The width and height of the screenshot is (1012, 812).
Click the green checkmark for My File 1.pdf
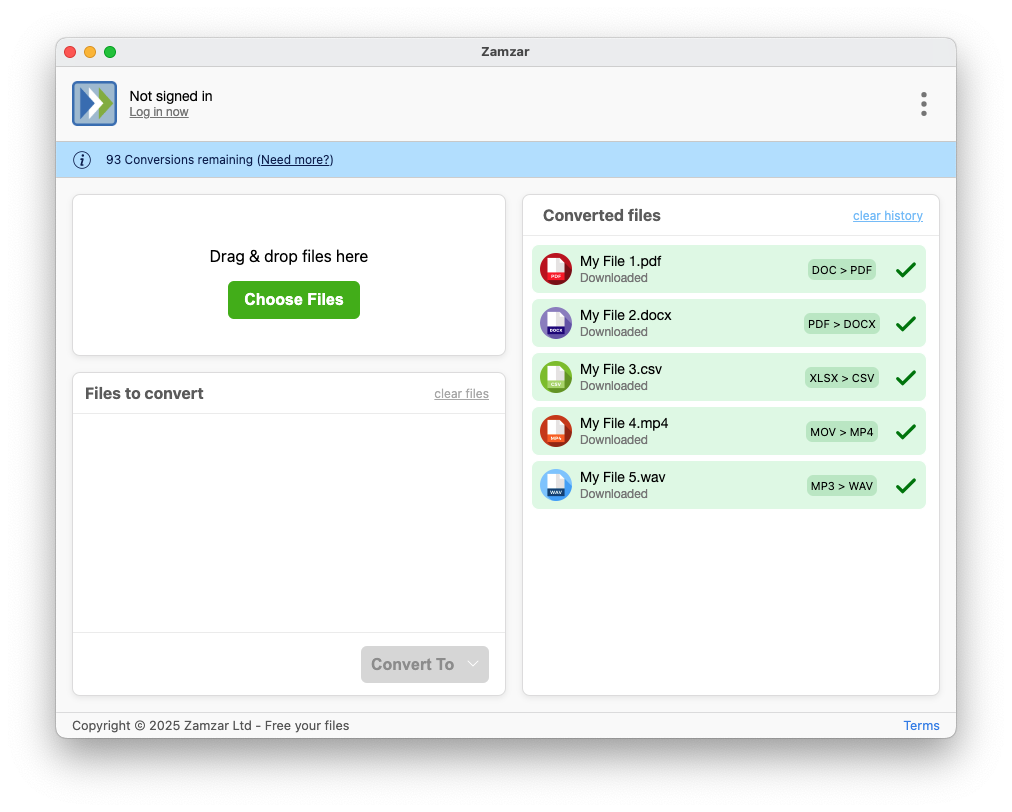tap(906, 269)
